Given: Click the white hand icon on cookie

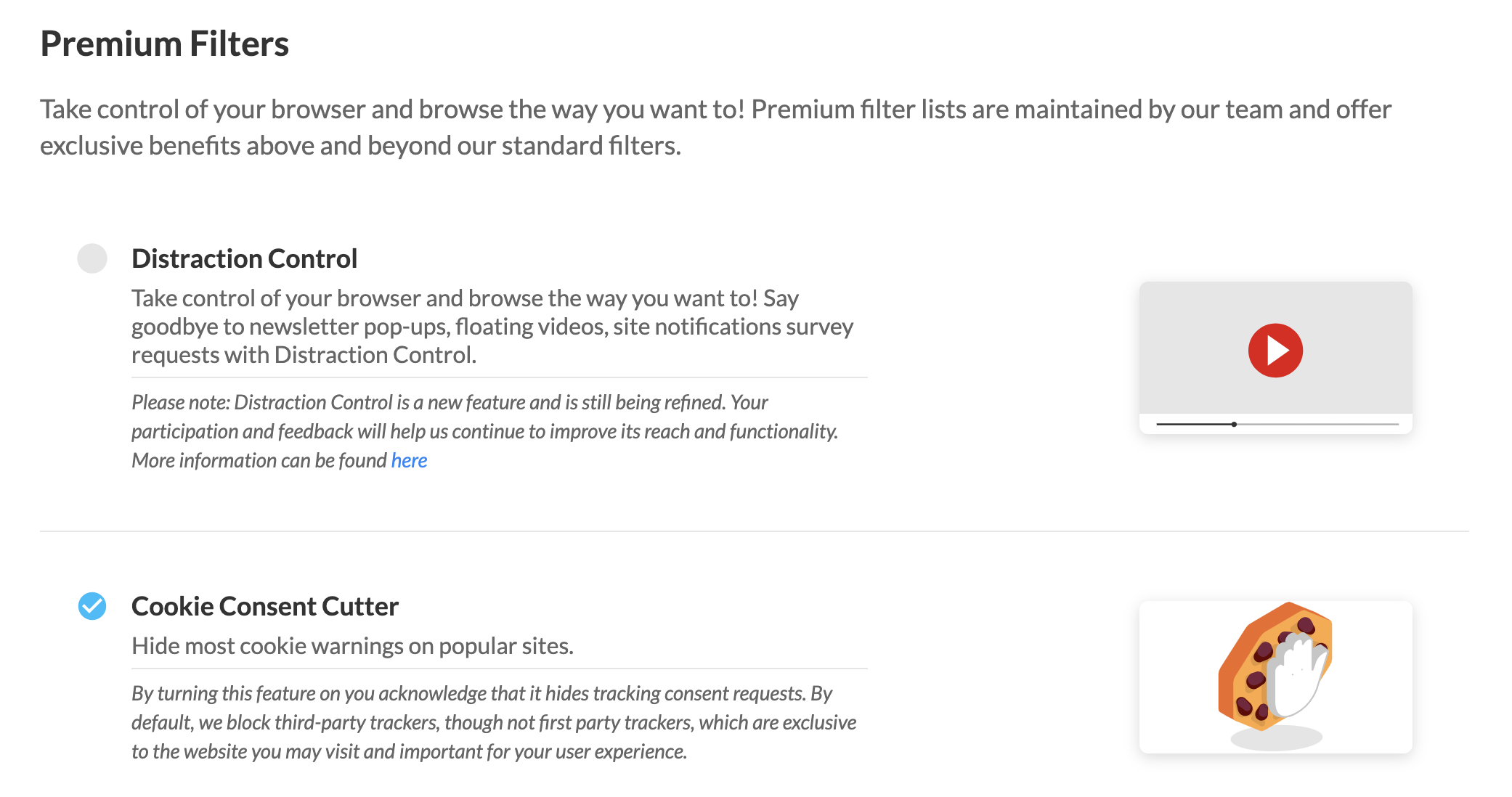Looking at the screenshot, I should pyautogui.click(x=1298, y=675).
